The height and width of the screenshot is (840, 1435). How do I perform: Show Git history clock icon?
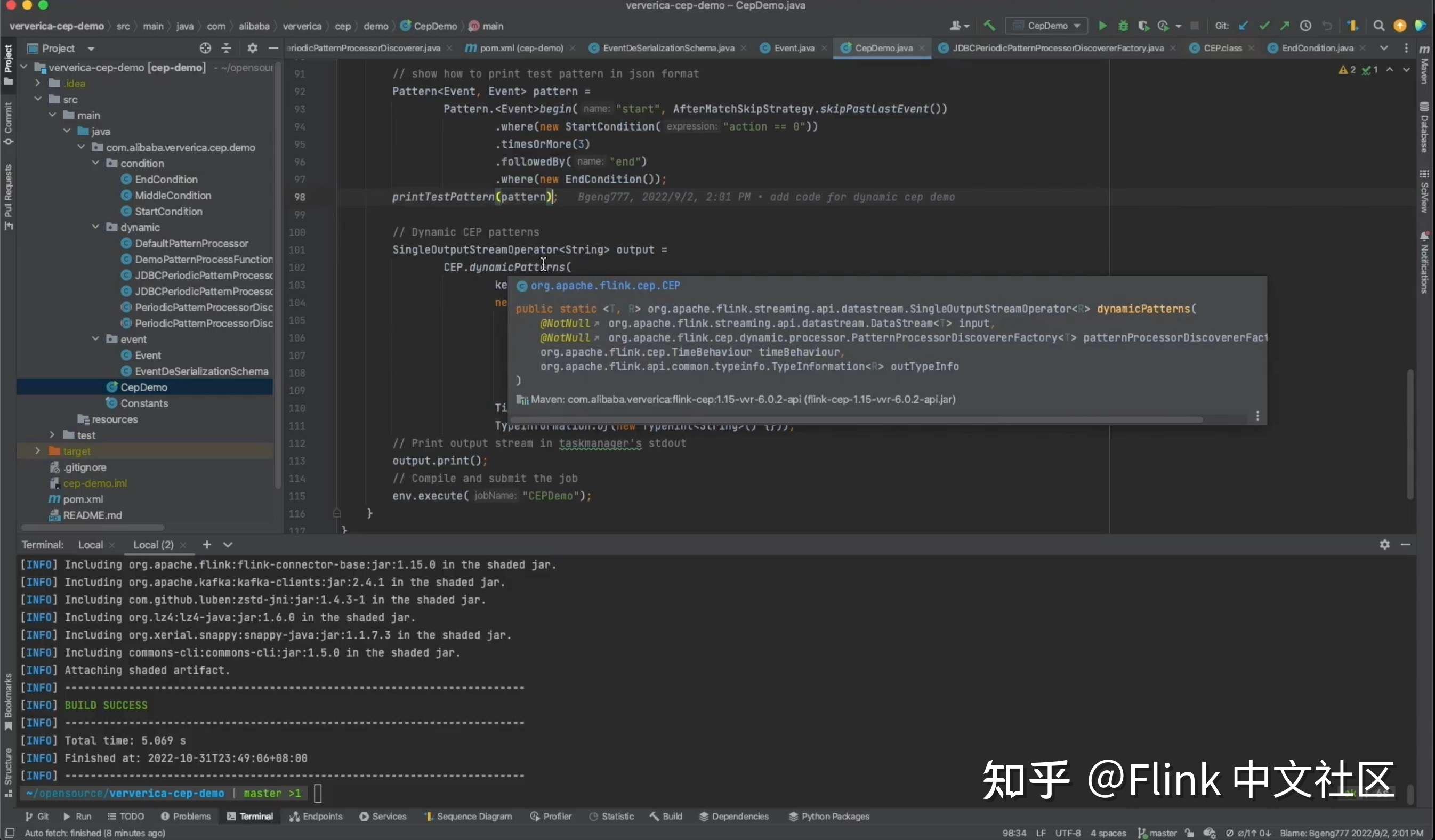[1306, 26]
